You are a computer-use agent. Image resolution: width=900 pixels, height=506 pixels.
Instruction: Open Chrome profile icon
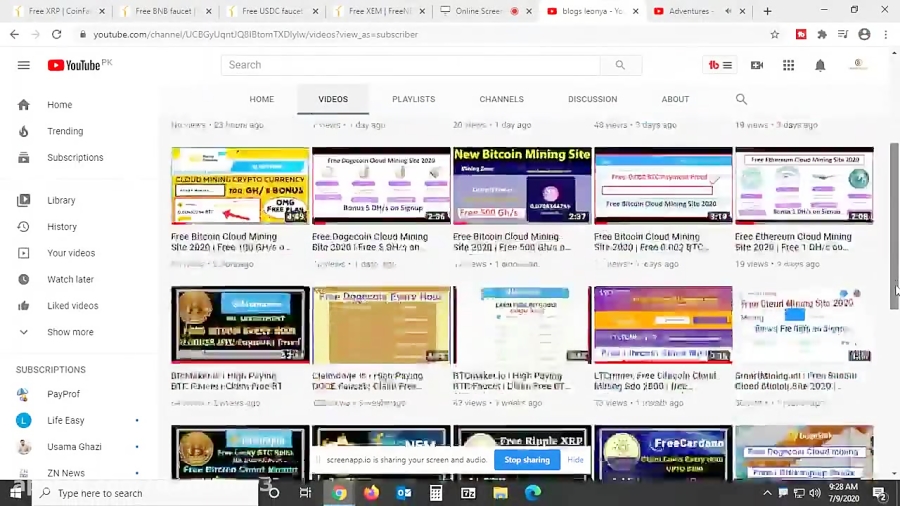(864, 34)
